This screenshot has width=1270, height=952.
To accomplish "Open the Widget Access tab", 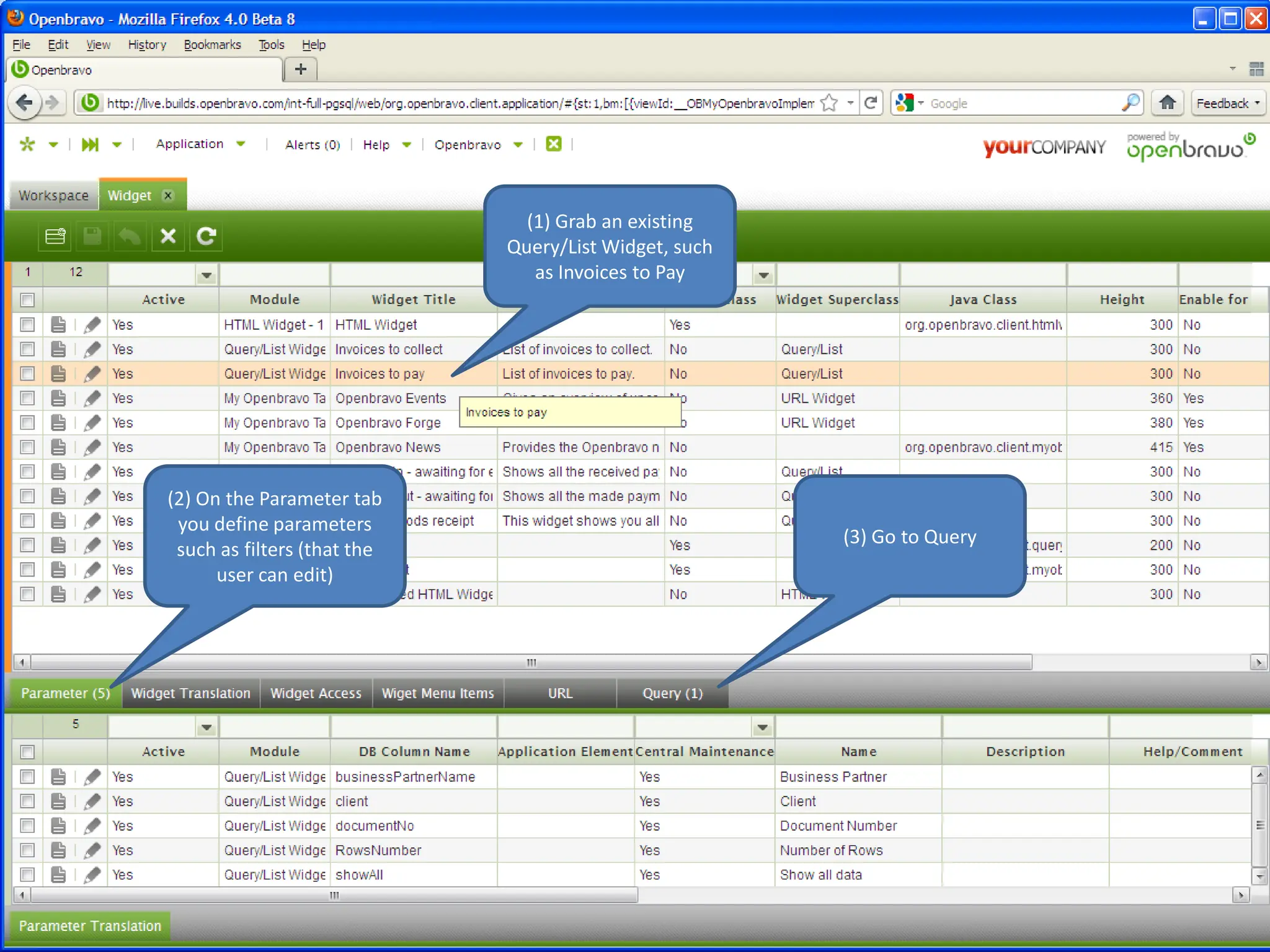I will coord(316,694).
